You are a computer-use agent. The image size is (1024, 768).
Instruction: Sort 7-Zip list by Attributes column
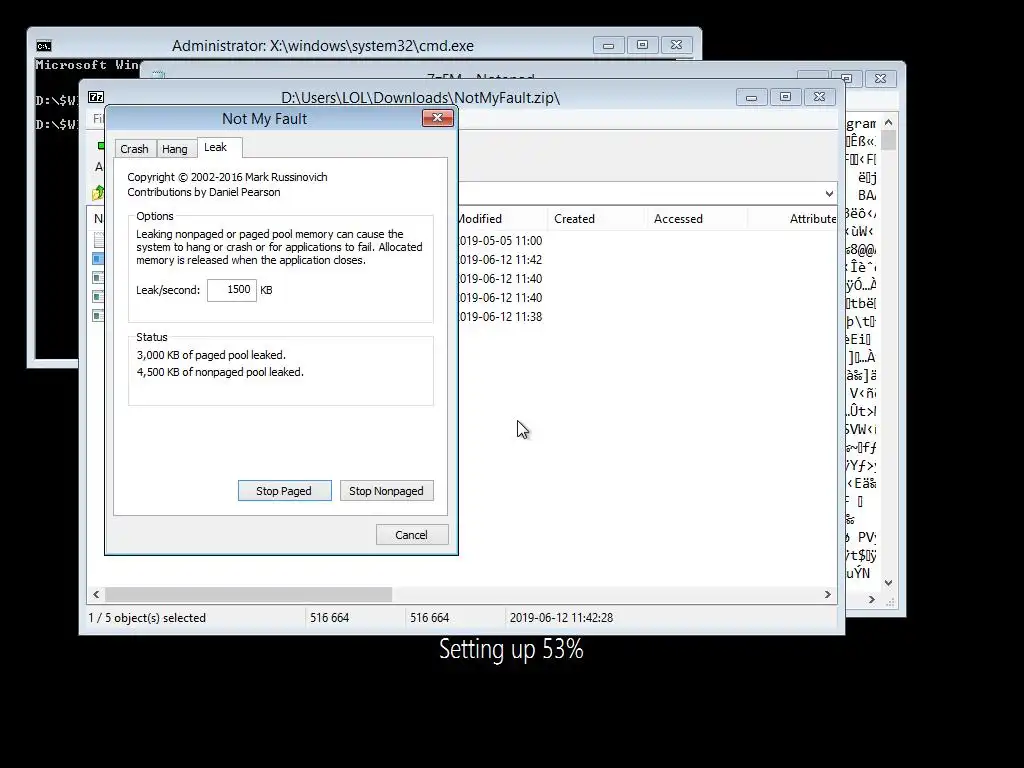[x=793, y=219]
